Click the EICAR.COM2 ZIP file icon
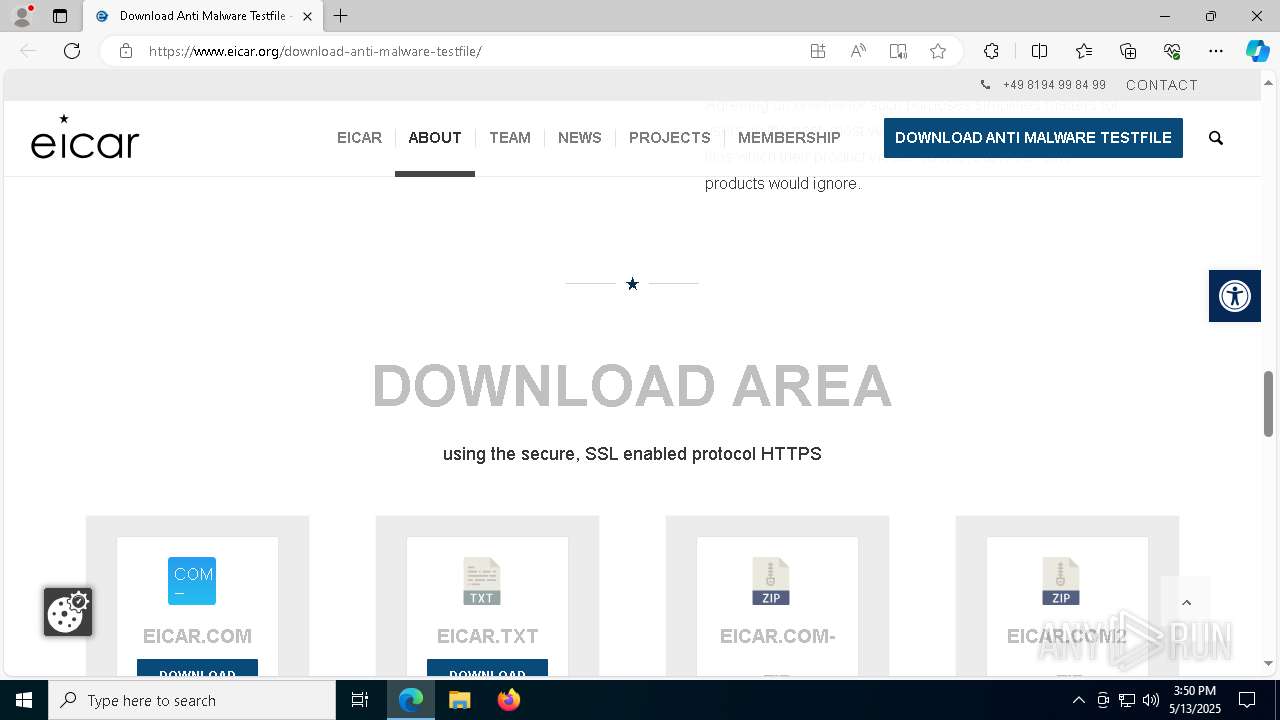The height and width of the screenshot is (720, 1280). 1061,581
